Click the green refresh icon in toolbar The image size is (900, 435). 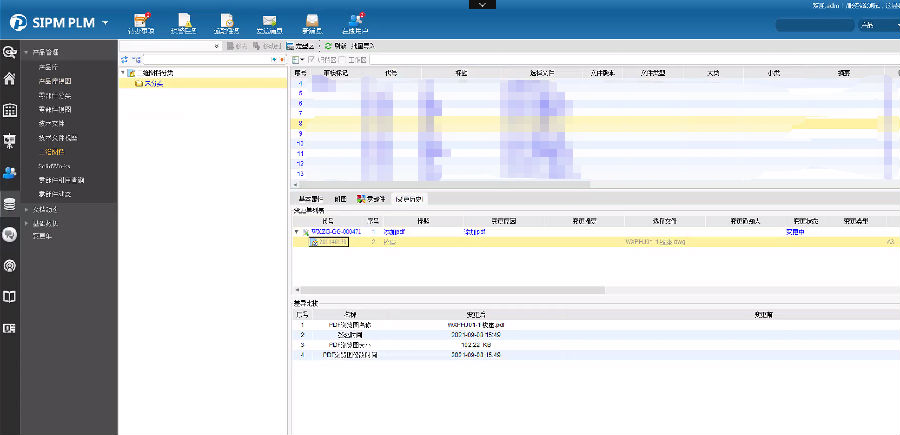[327, 46]
